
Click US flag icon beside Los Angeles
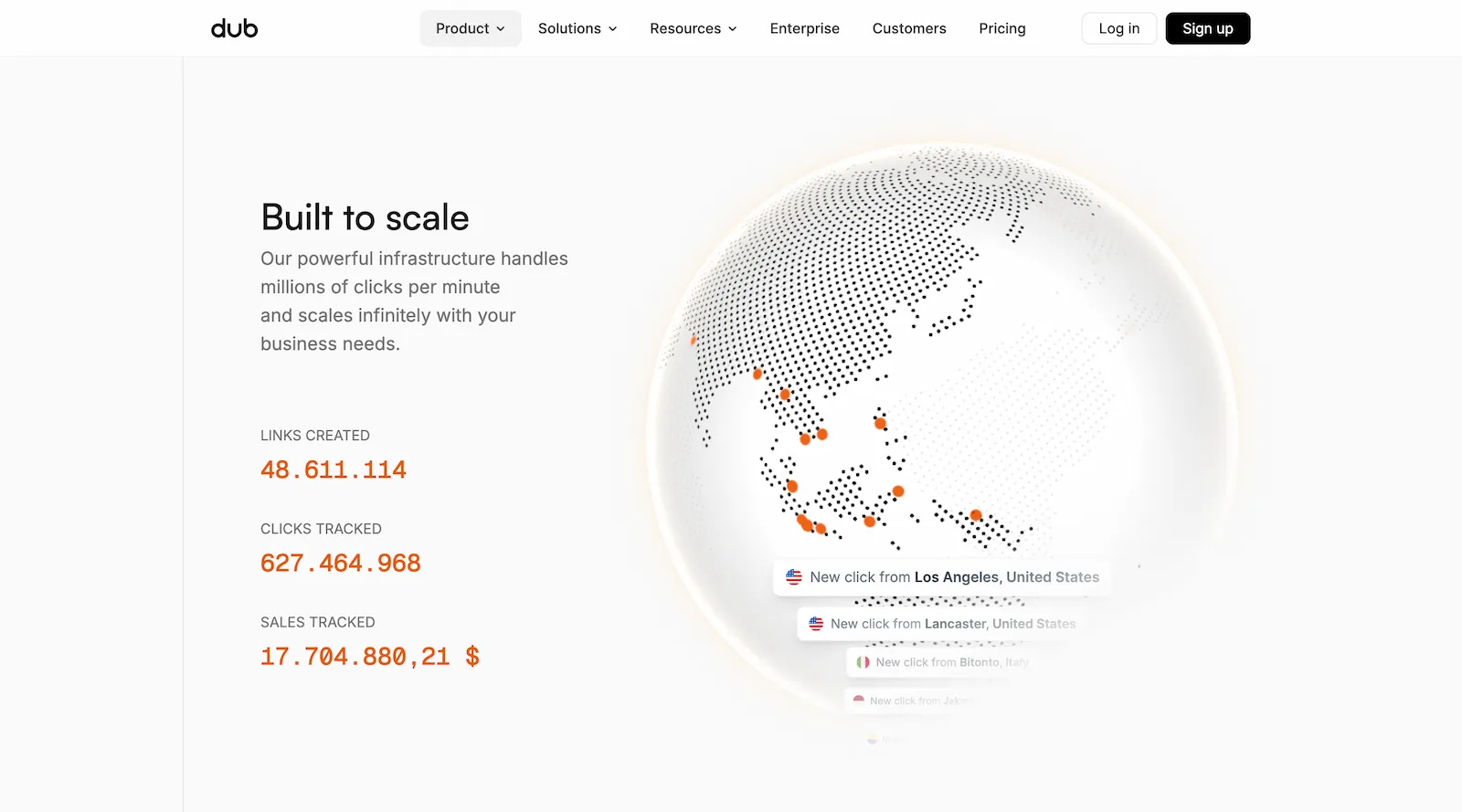pyautogui.click(x=794, y=577)
